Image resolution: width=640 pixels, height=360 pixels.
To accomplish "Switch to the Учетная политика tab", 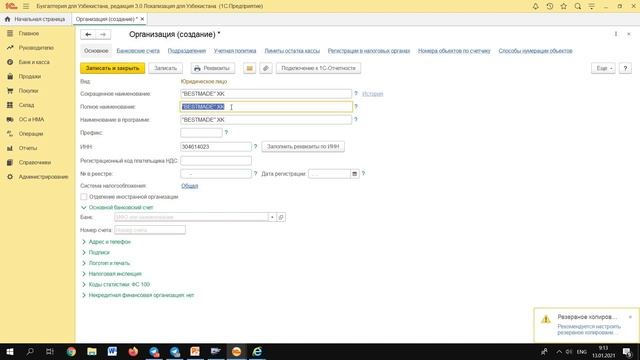I will [235, 51].
